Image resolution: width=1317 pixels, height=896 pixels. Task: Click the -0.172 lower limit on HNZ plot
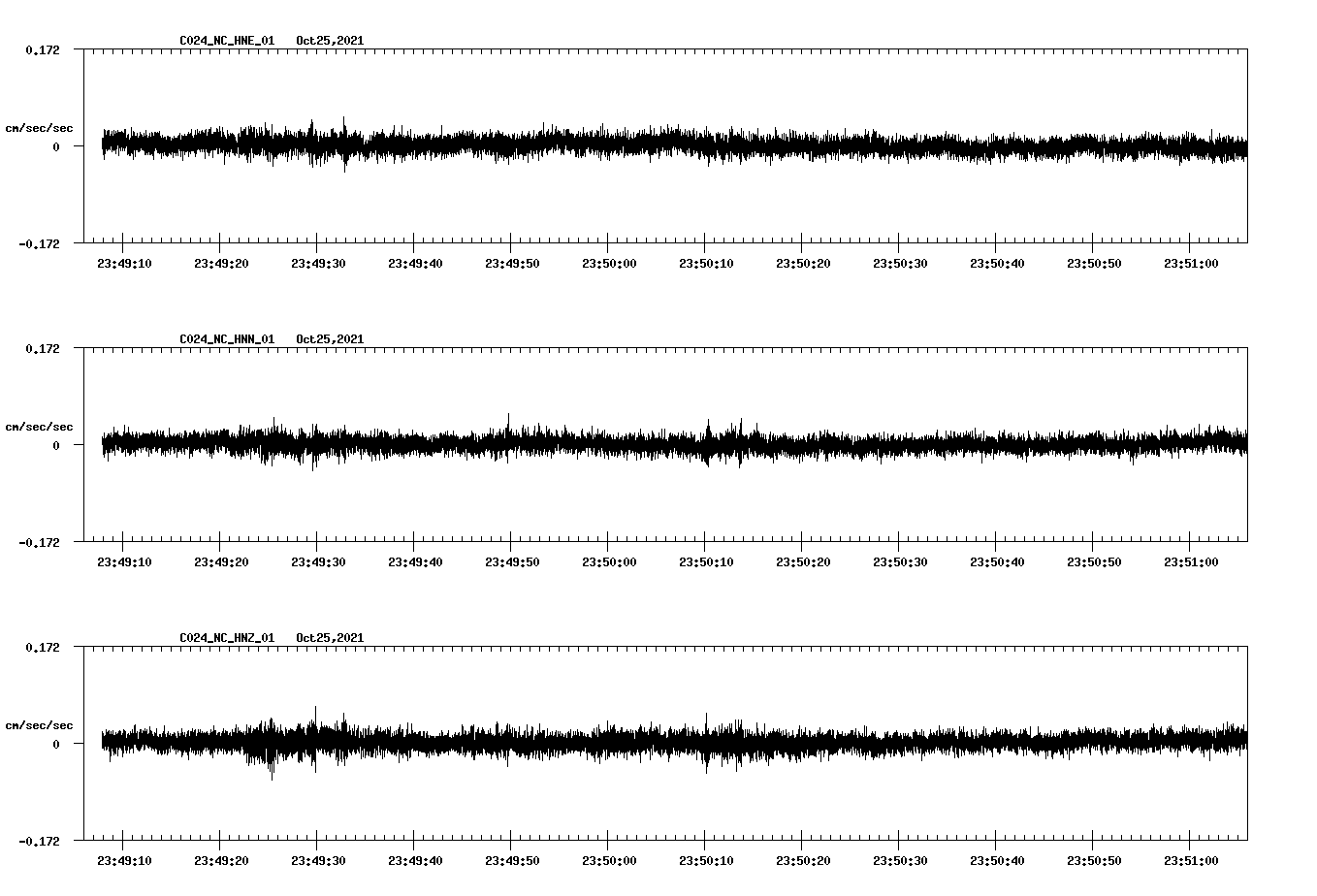click(x=39, y=841)
